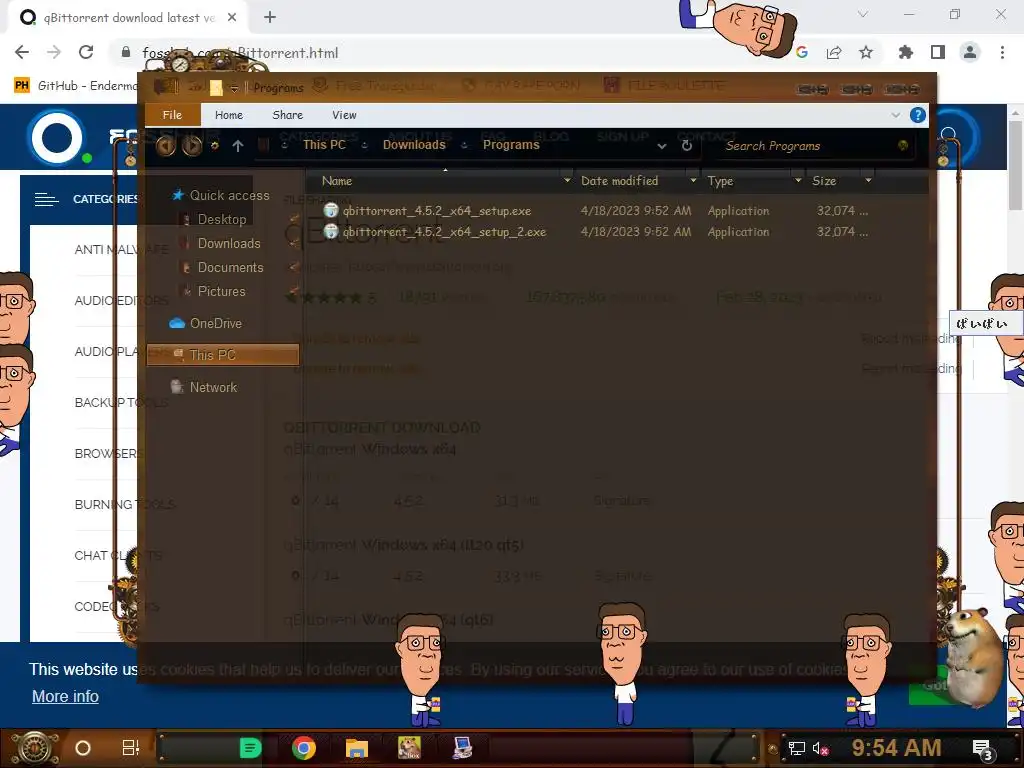Refresh the Programs folder view

click(x=686, y=146)
